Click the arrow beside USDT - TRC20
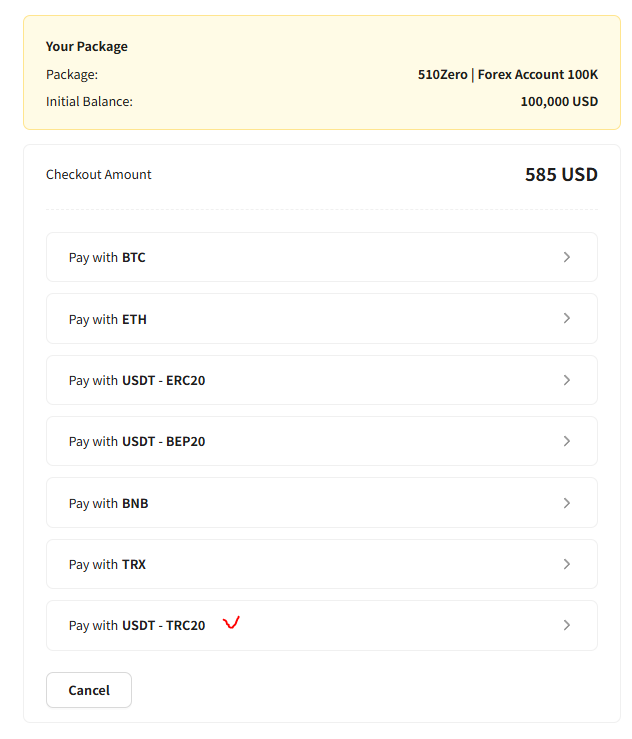The width and height of the screenshot is (632, 739). click(567, 625)
